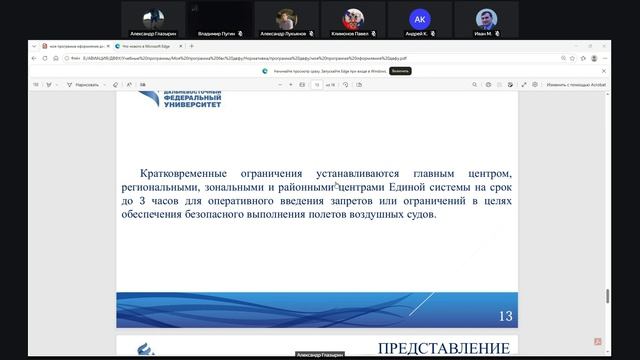640x360 pixels.
Task: Click the save as icon in PDF toolbar
Action: click(x=510, y=85)
